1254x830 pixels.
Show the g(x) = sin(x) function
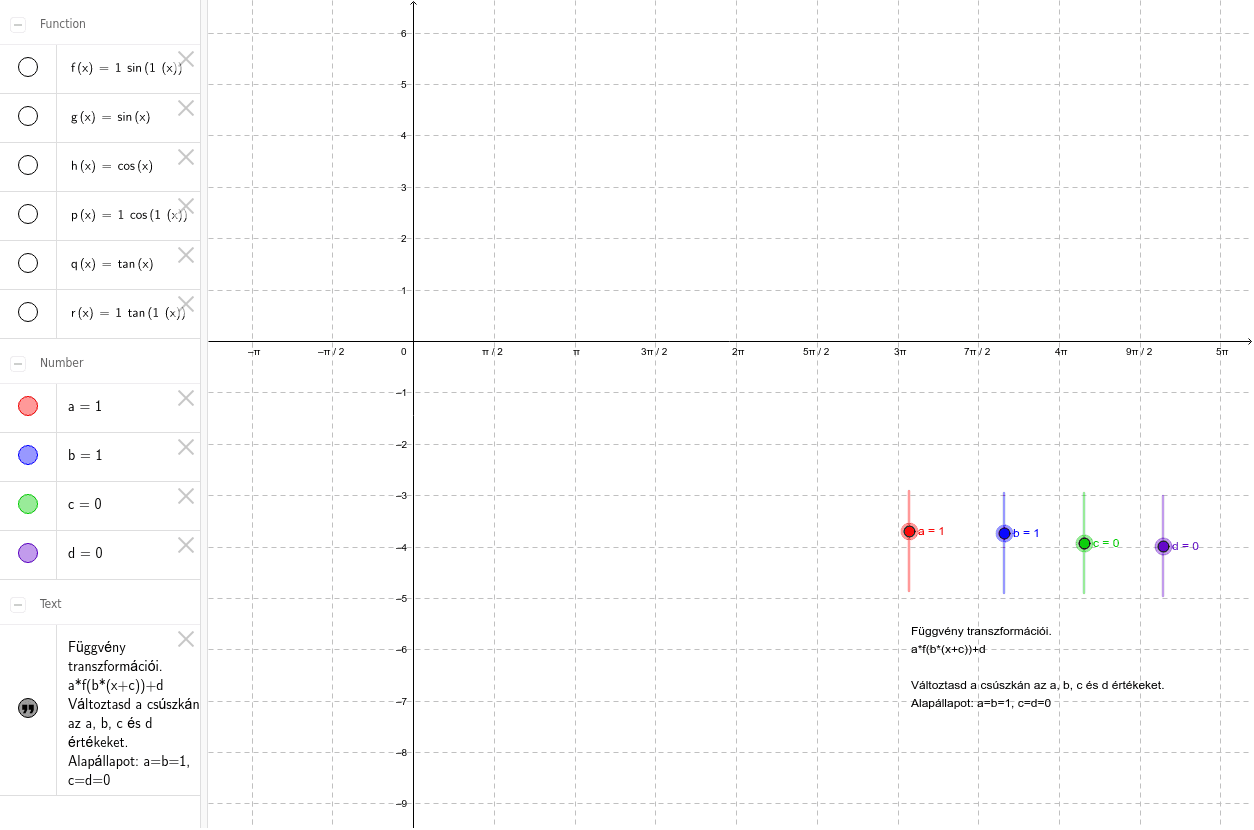pos(28,116)
